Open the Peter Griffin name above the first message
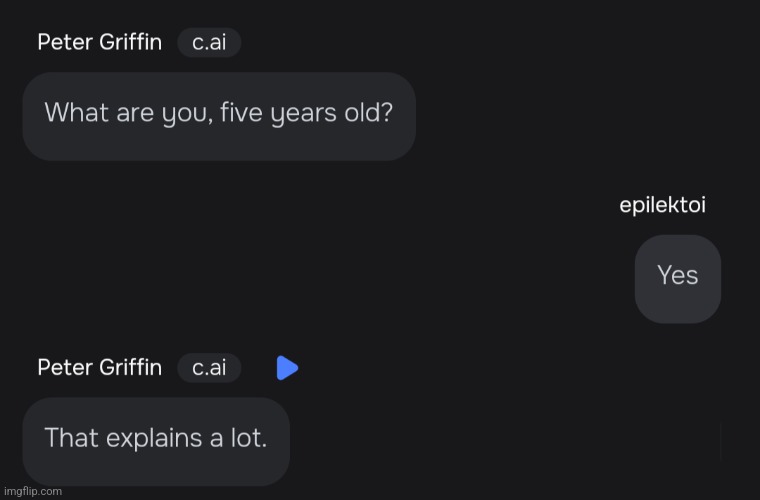Viewport: 760px width, 500px height. tap(100, 42)
